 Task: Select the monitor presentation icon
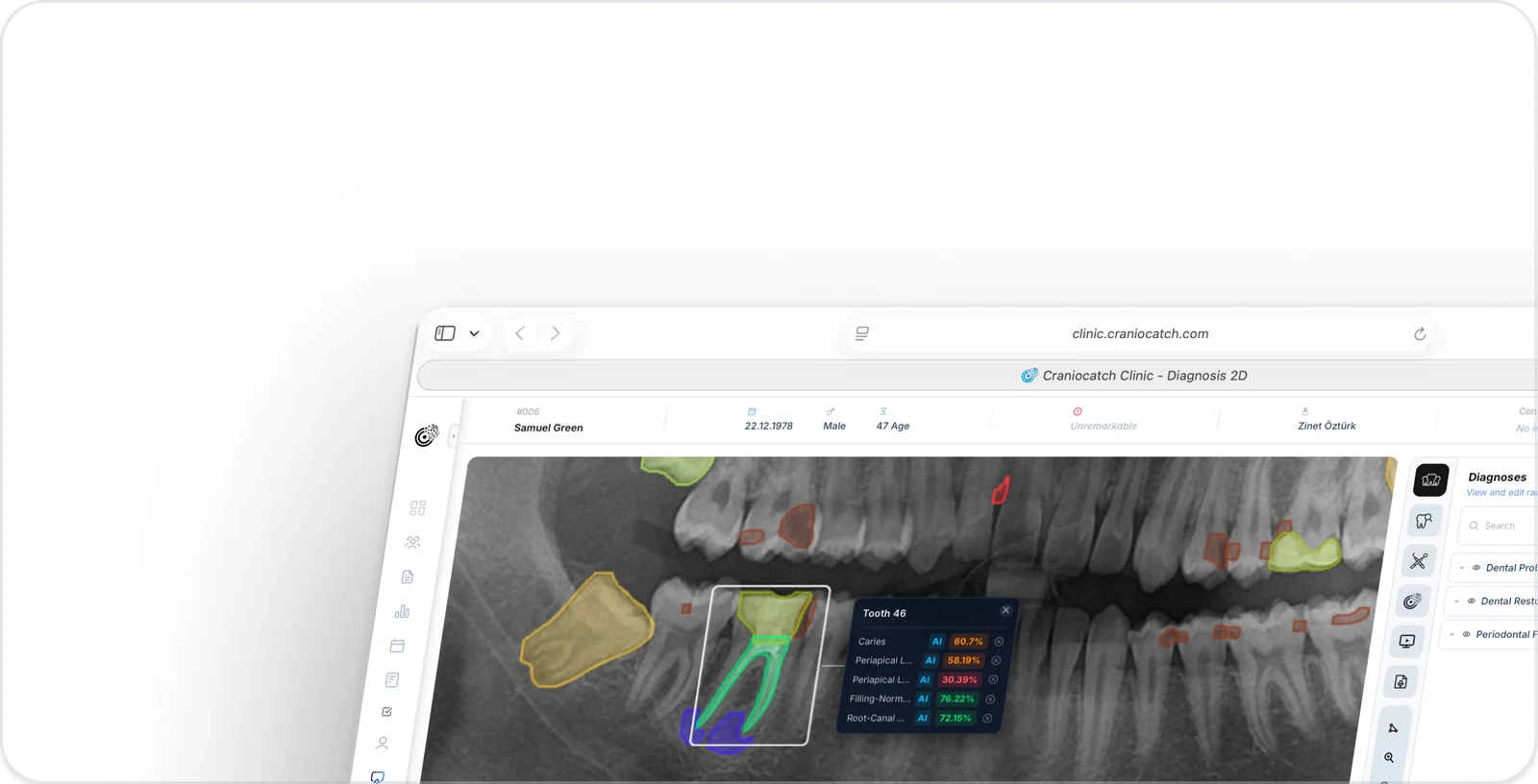[x=1407, y=641]
